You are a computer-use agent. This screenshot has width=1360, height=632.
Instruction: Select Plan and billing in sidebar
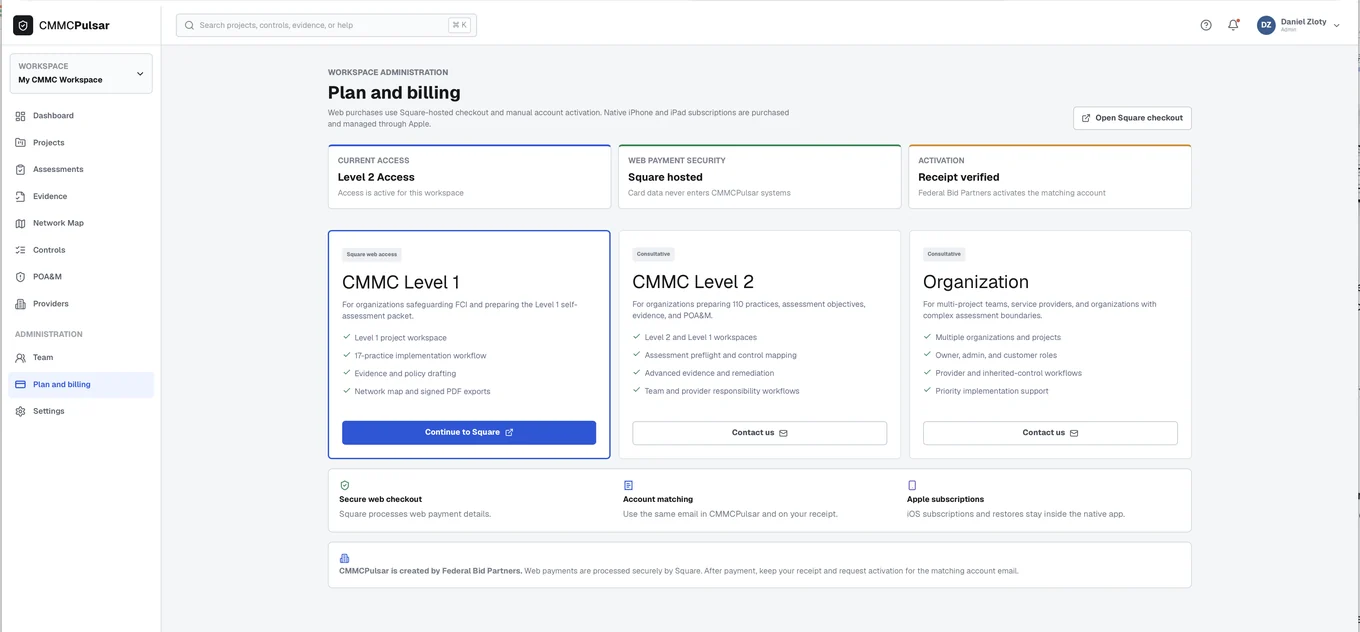(81, 385)
